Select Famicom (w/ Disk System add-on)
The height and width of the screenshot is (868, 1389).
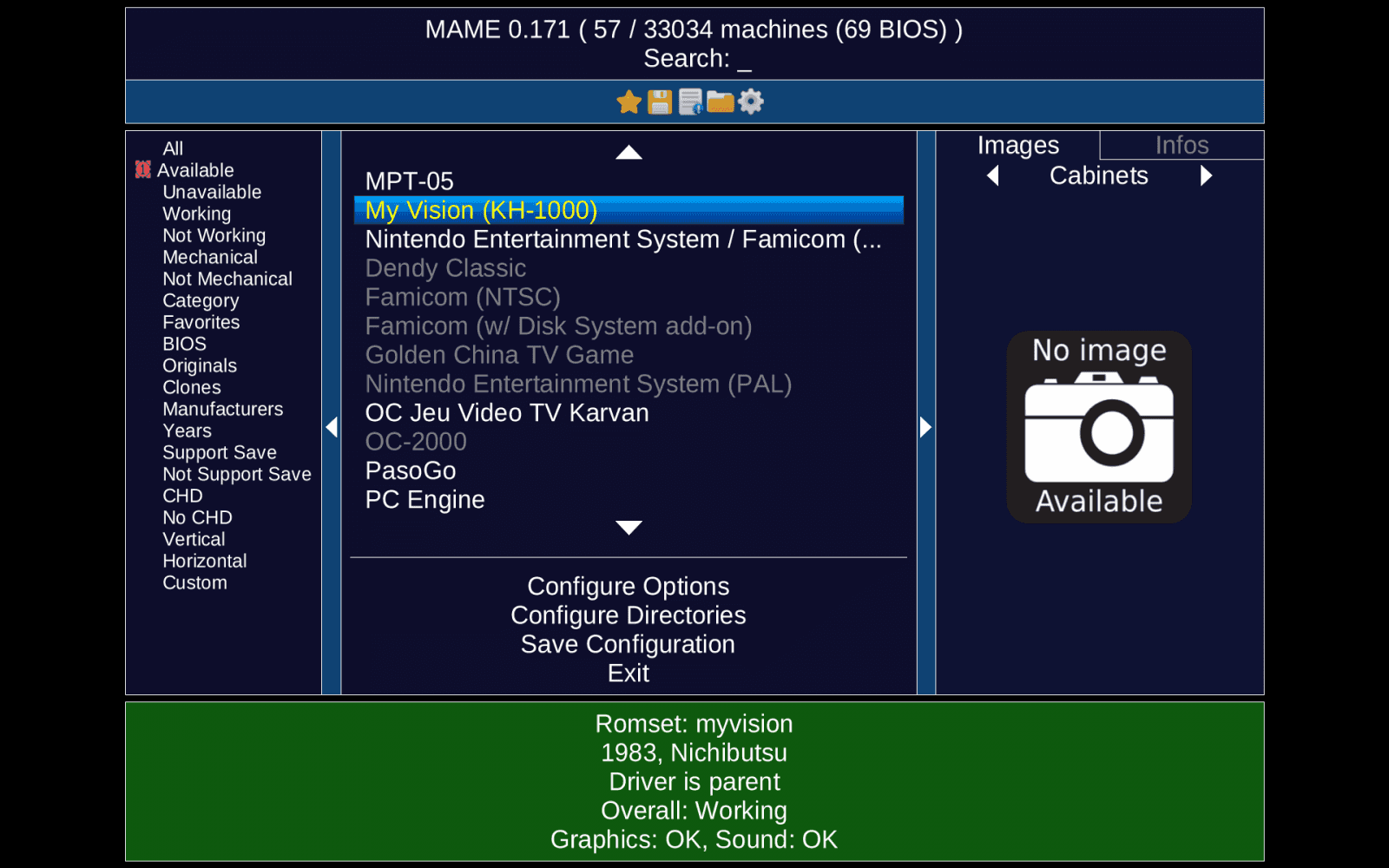pos(629,326)
